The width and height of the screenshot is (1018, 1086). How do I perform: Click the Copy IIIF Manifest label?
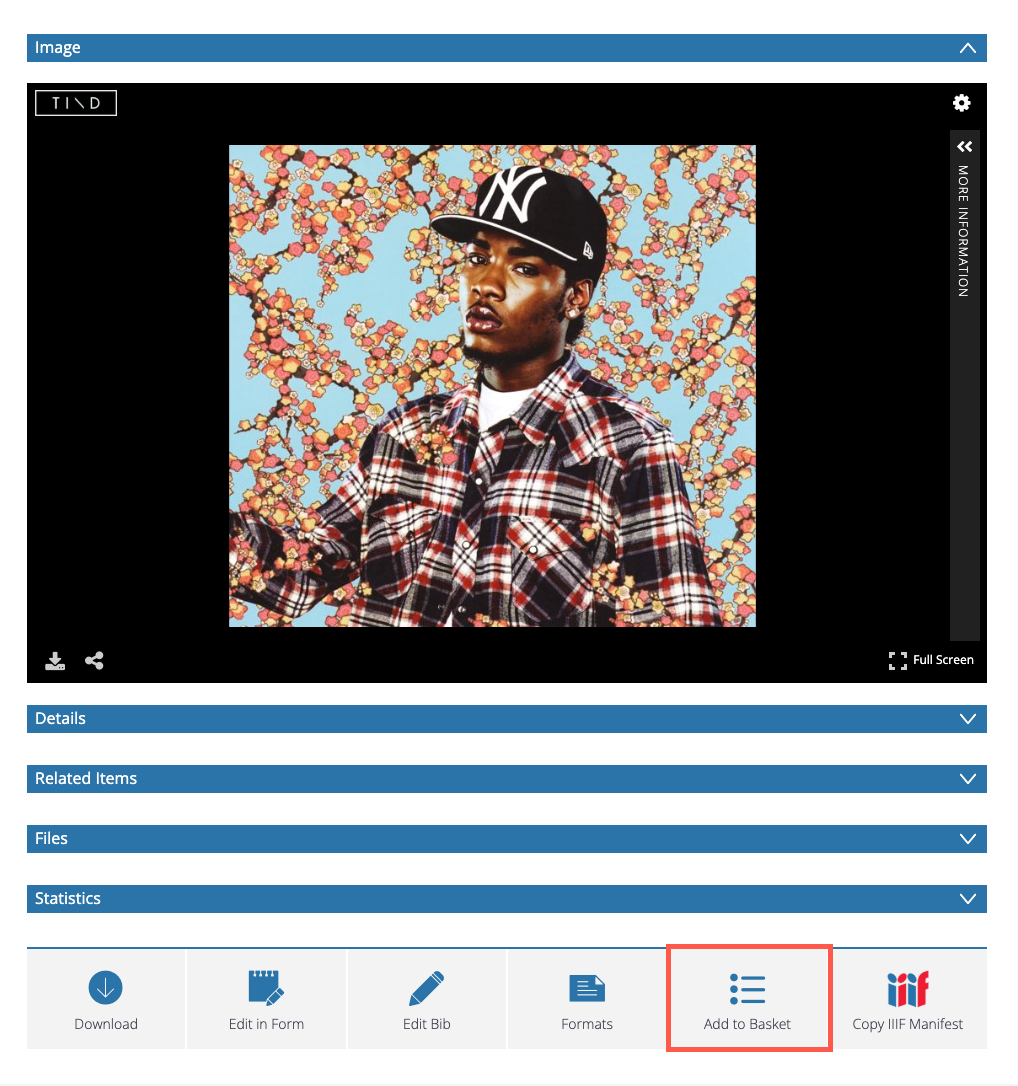[x=907, y=1024]
